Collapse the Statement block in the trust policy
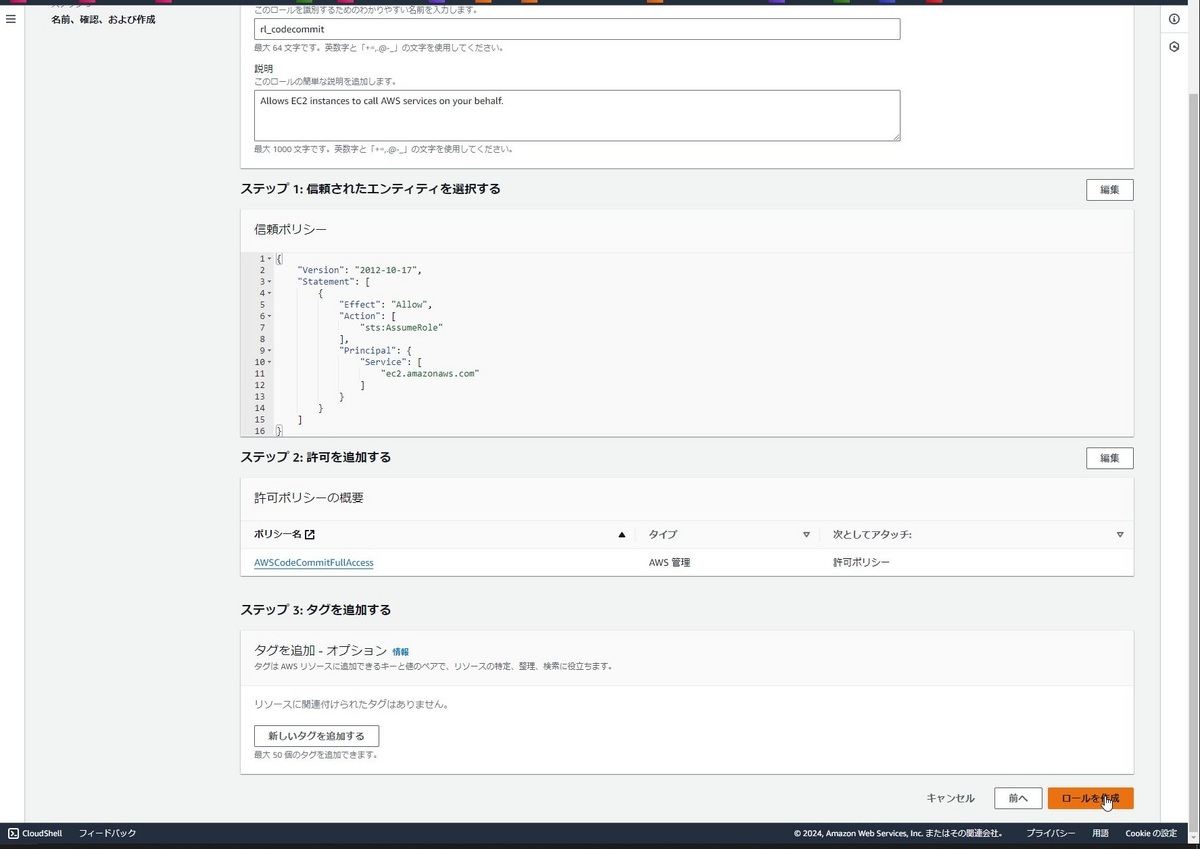Viewport: 1200px width, 849px height. point(268,281)
